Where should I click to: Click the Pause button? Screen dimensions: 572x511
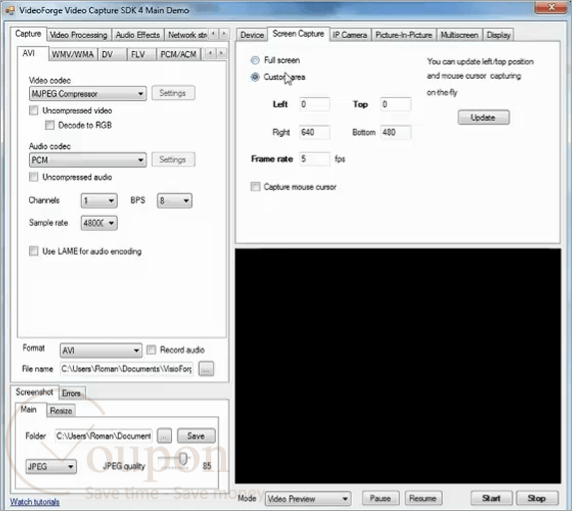click(380, 498)
